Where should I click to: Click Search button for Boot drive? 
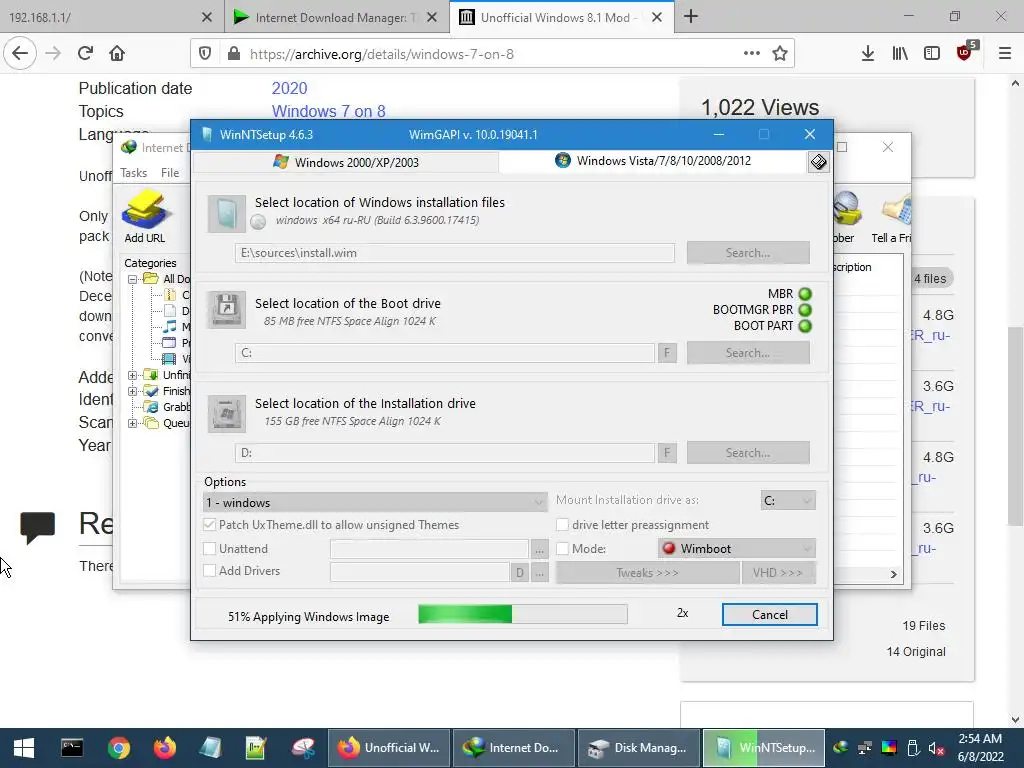(x=748, y=353)
